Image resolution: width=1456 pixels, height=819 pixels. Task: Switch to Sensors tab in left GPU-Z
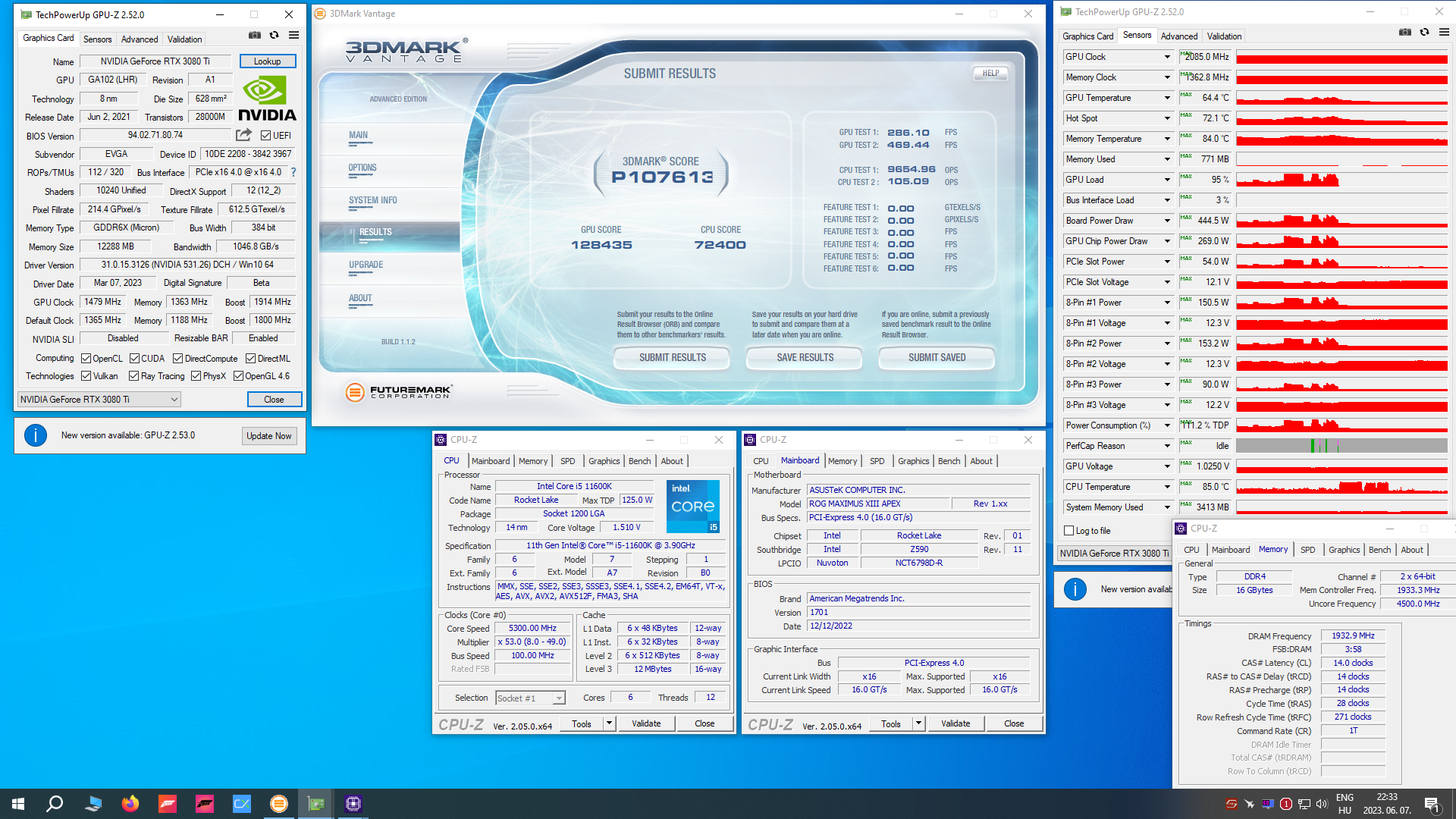(x=97, y=39)
